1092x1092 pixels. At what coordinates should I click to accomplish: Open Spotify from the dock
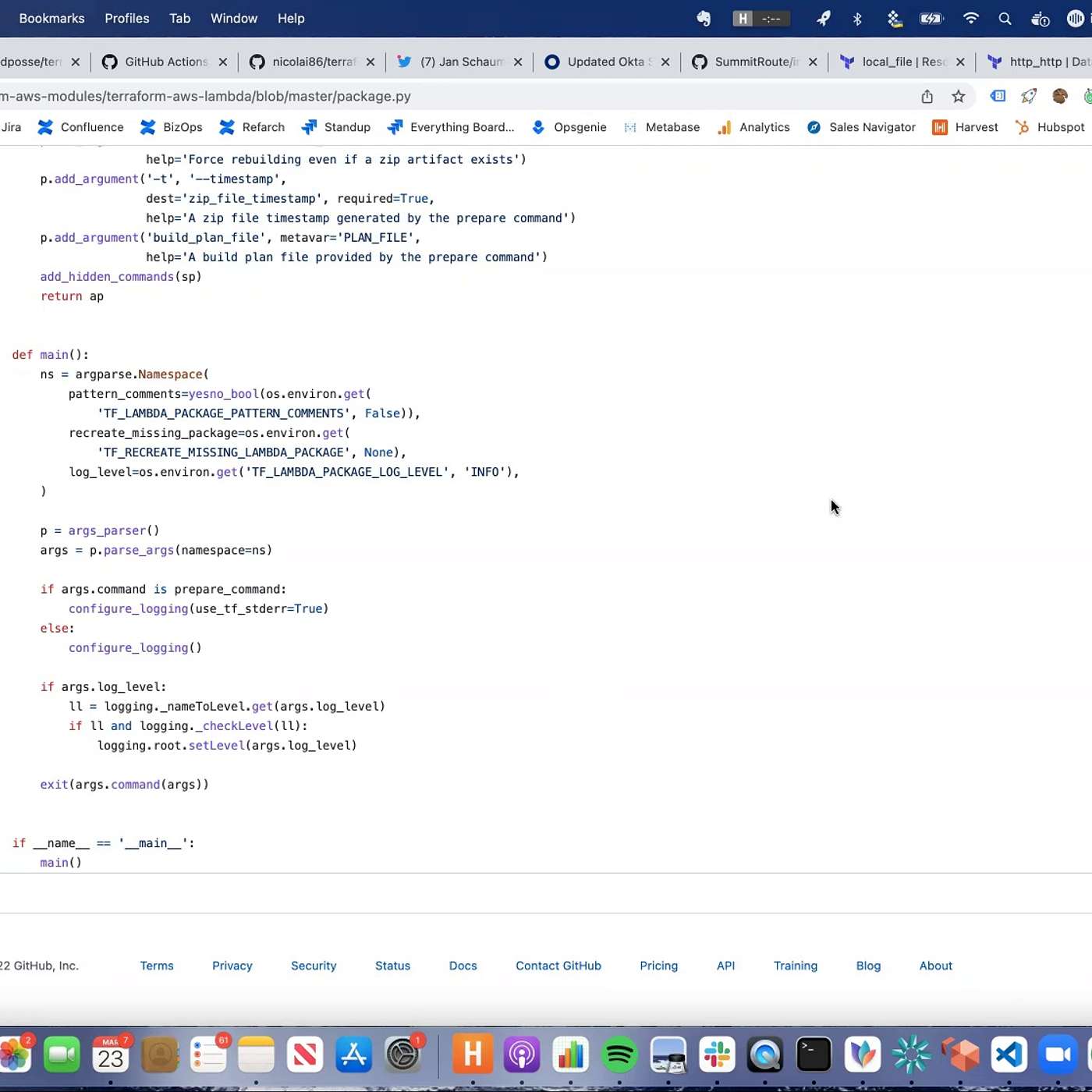[619, 1055]
